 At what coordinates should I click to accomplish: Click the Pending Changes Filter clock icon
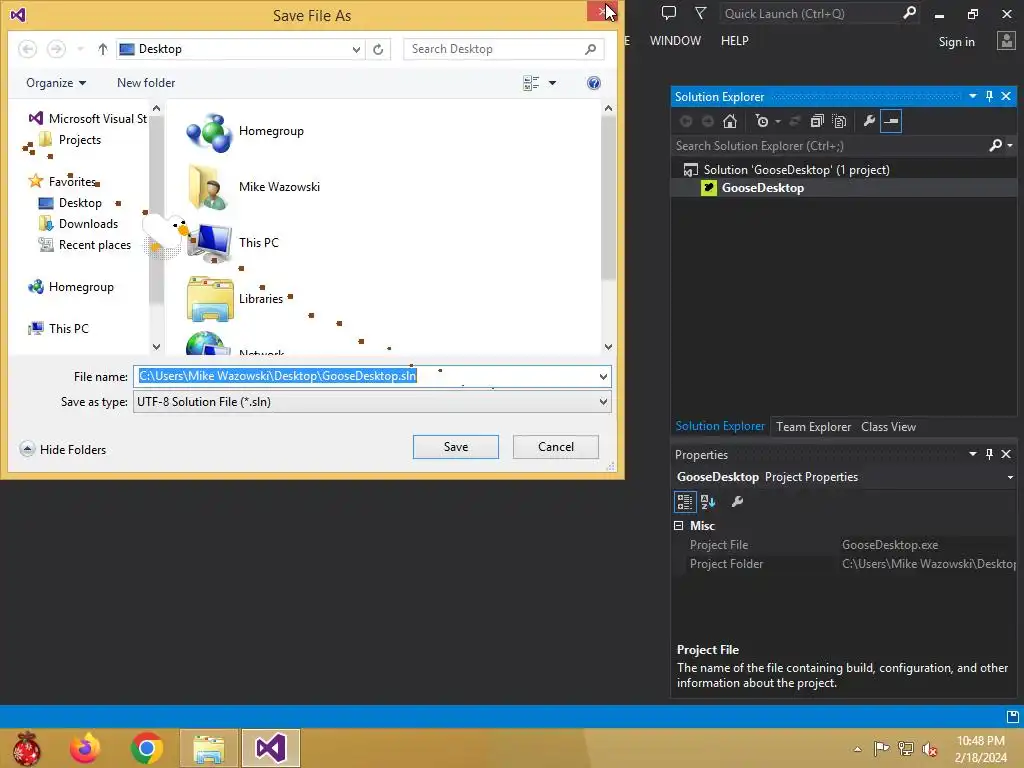click(x=761, y=121)
